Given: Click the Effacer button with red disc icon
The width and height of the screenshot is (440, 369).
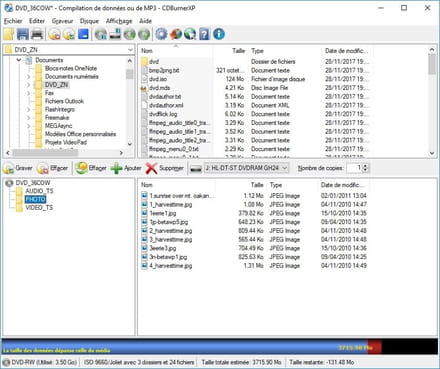Looking at the screenshot, I should tap(53, 168).
